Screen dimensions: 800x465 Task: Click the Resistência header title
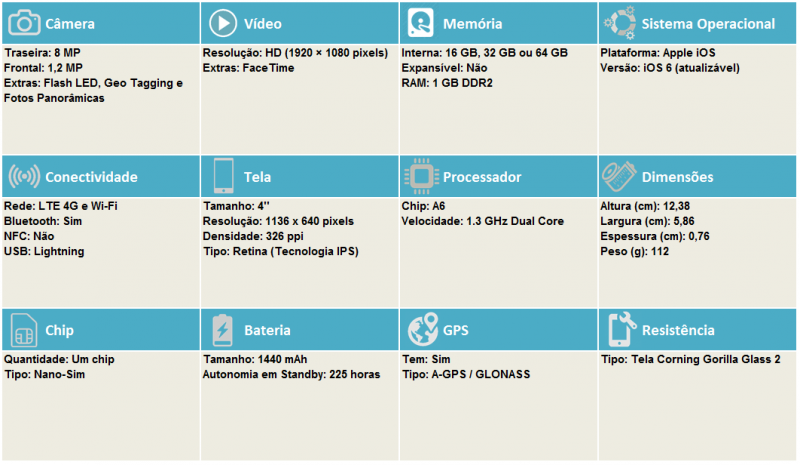678,330
